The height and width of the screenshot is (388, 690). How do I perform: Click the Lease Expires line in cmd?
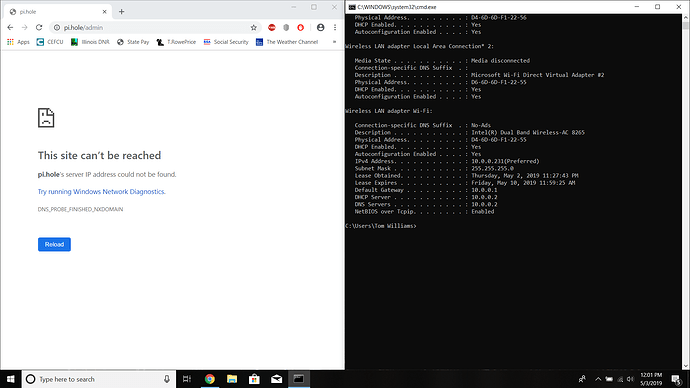tap(465, 183)
